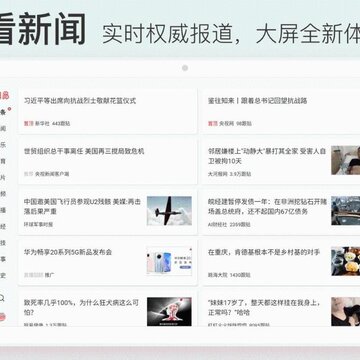Open the thumbnail beside the 妹妹17岁了 article
Viewport: 360px width, 360px height.
(x=346, y=312)
